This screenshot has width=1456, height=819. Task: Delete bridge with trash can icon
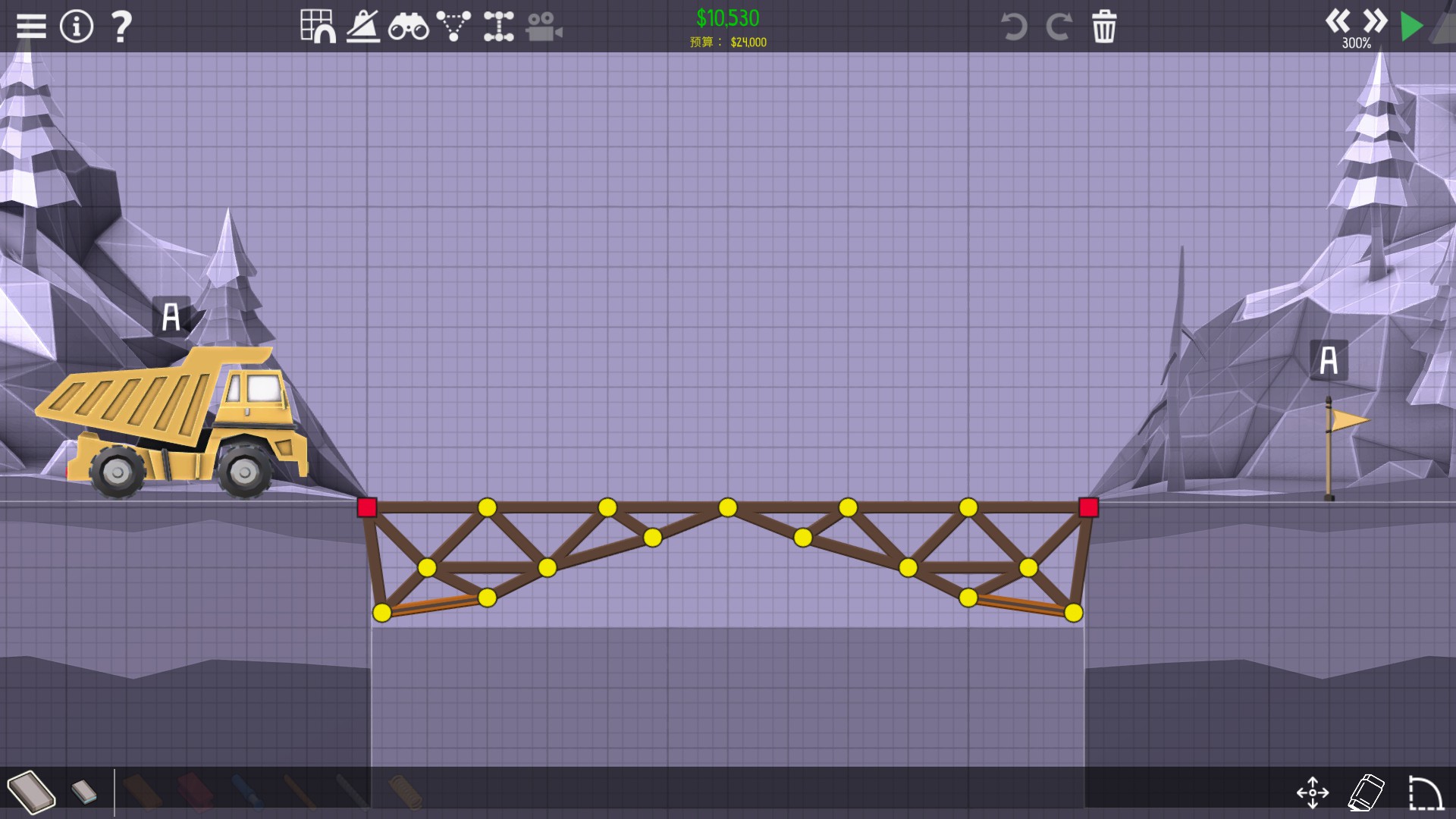pyautogui.click(x=1104, y=27)
